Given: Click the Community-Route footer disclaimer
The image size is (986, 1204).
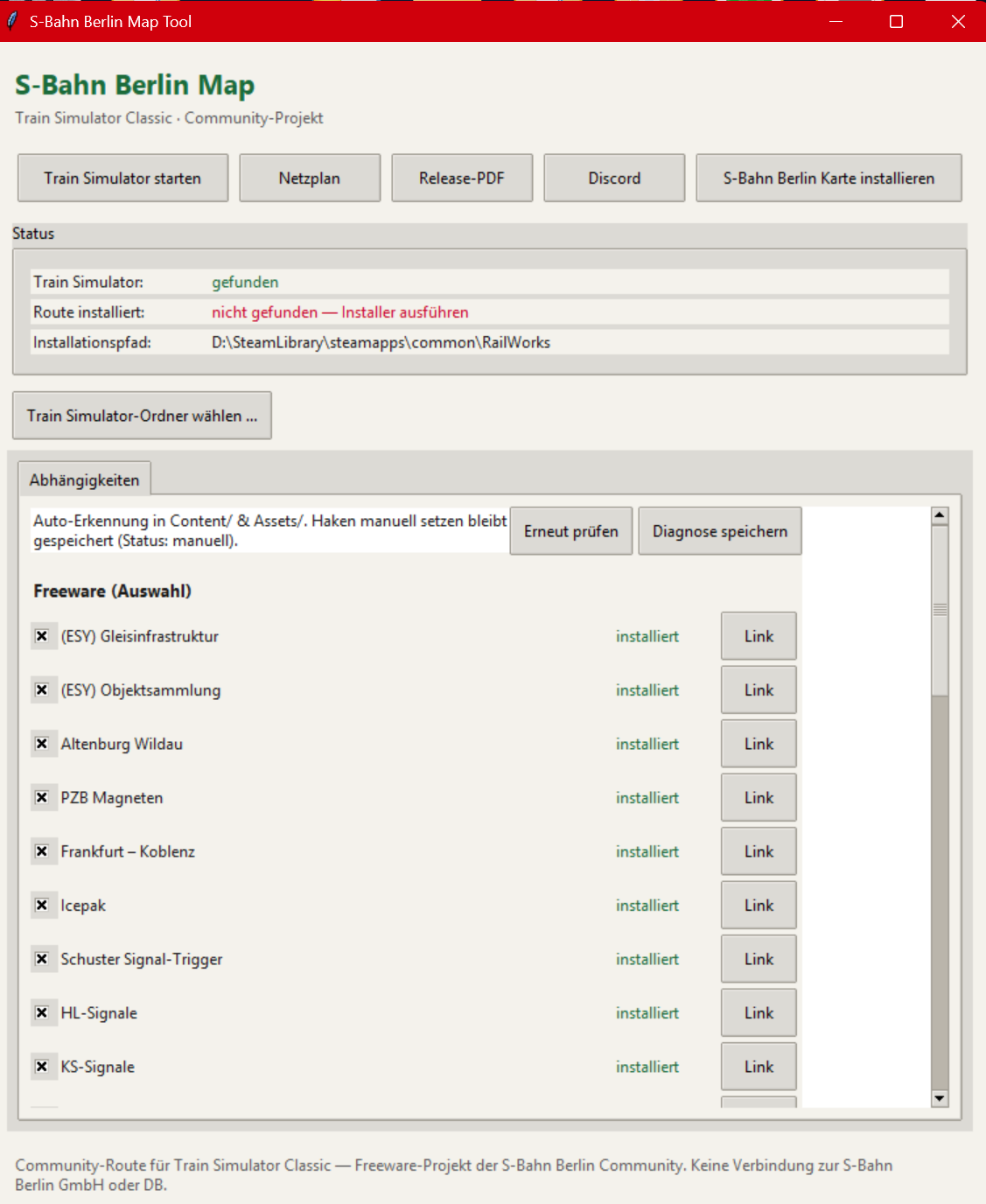Looking at the screenshot, I should [x=453, y=1175].
